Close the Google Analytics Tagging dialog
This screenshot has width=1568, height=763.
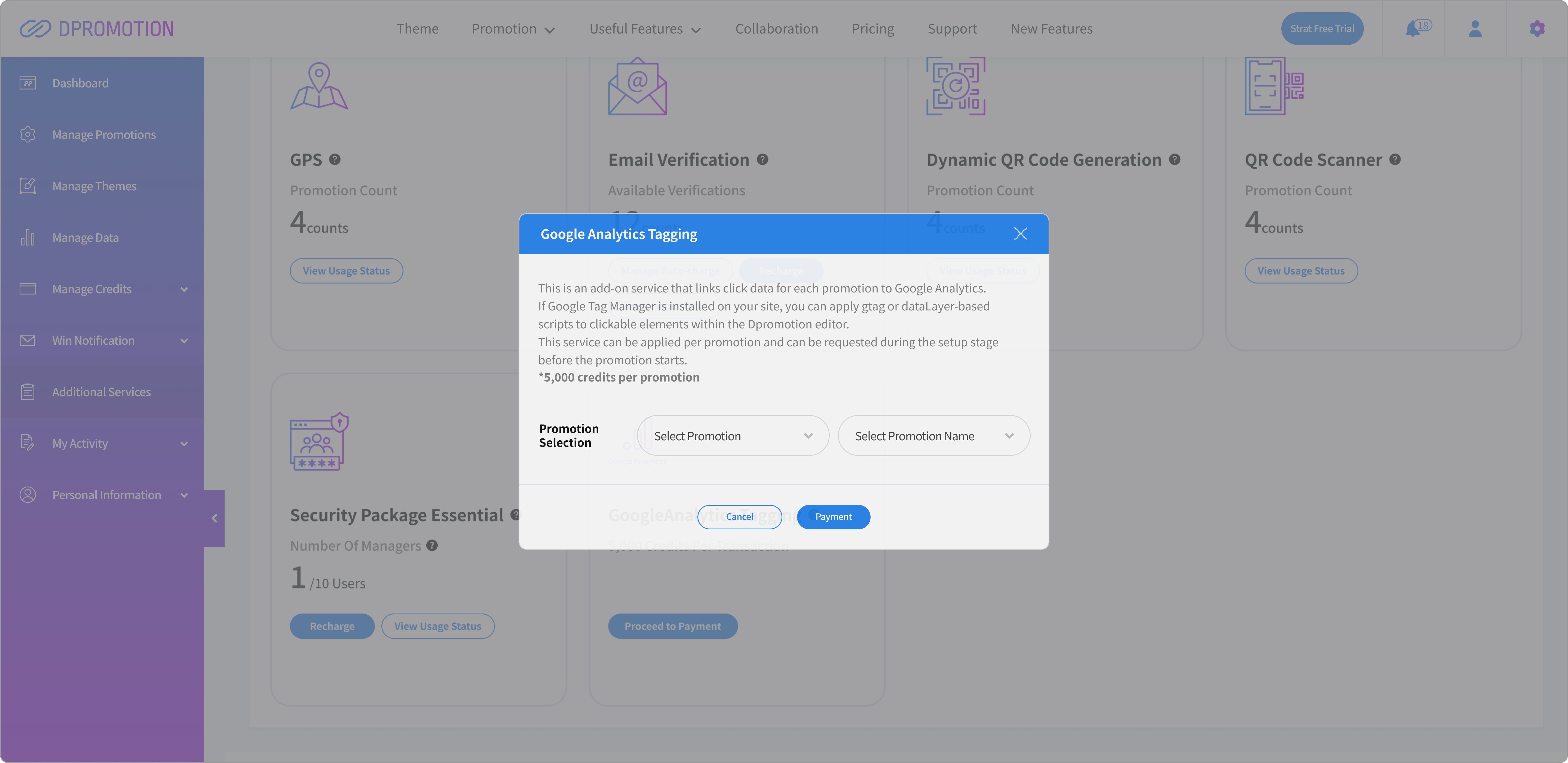(1021, 234)
